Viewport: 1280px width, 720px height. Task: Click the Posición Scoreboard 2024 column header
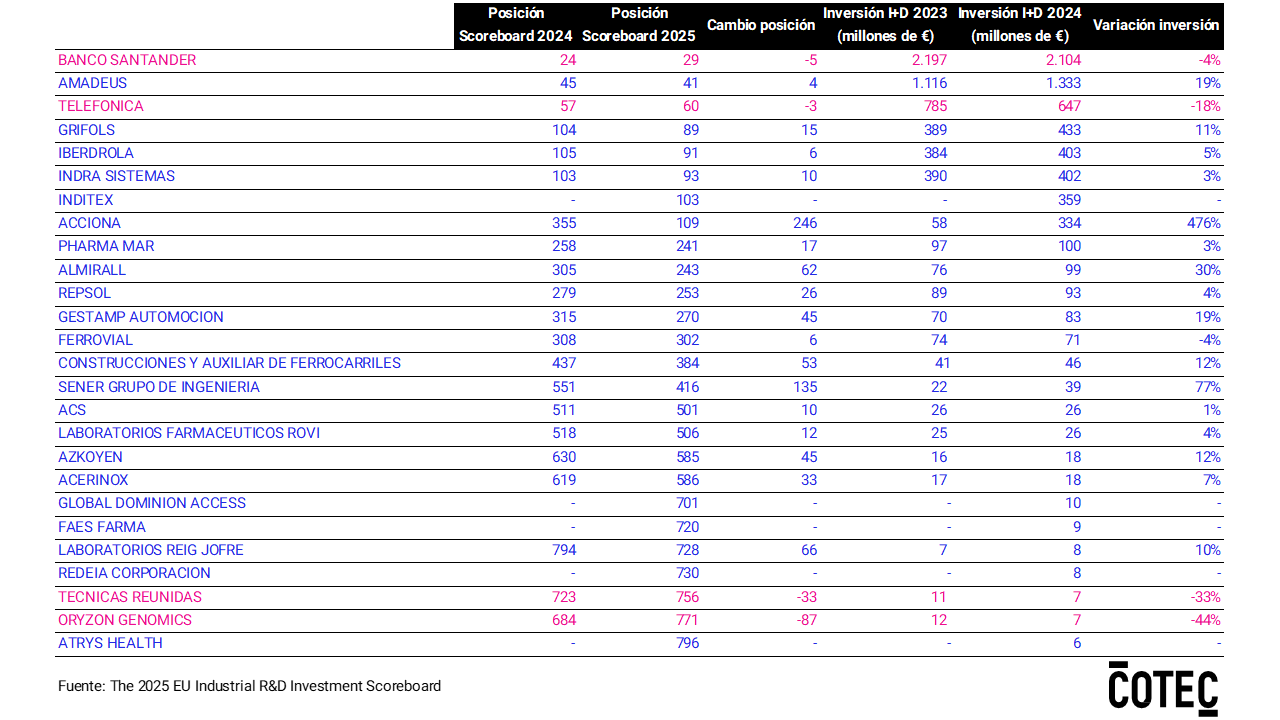tap(516, 25)
